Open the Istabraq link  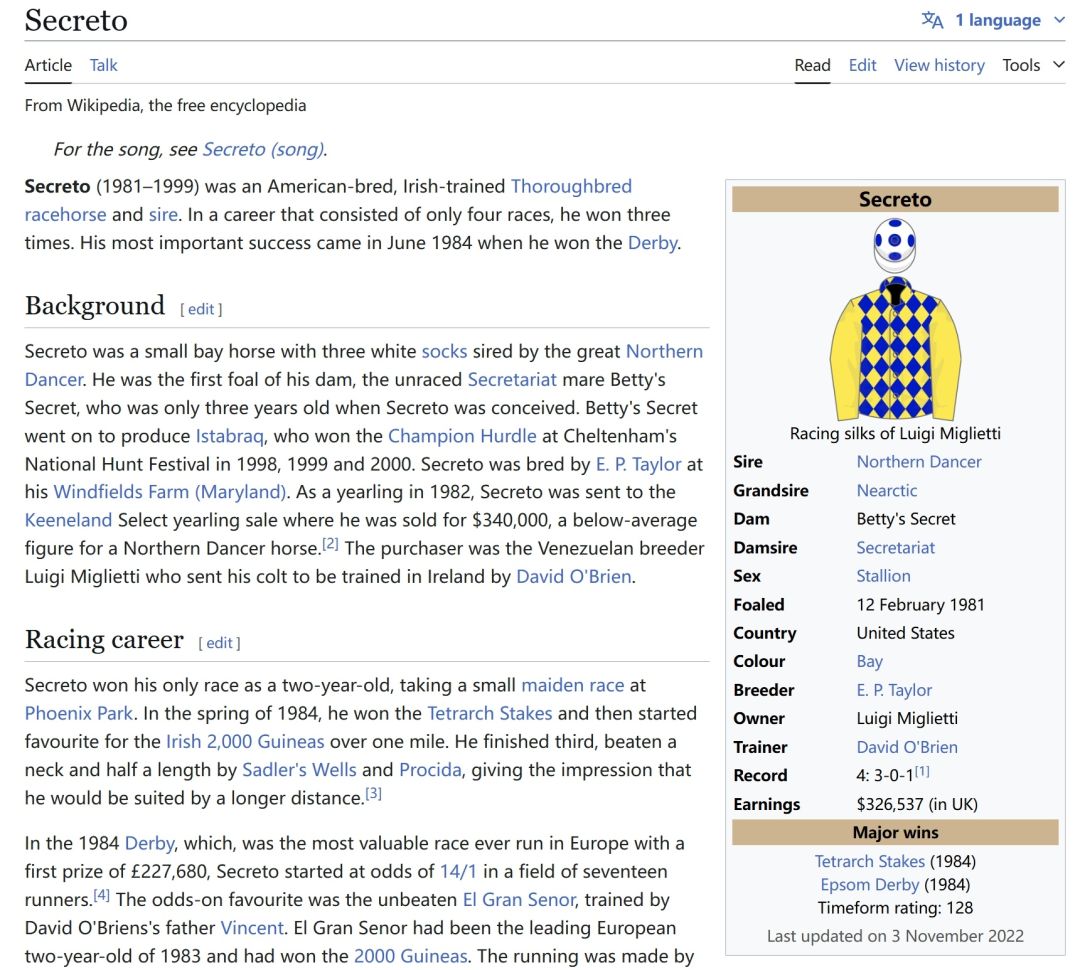tap(229, 436)
